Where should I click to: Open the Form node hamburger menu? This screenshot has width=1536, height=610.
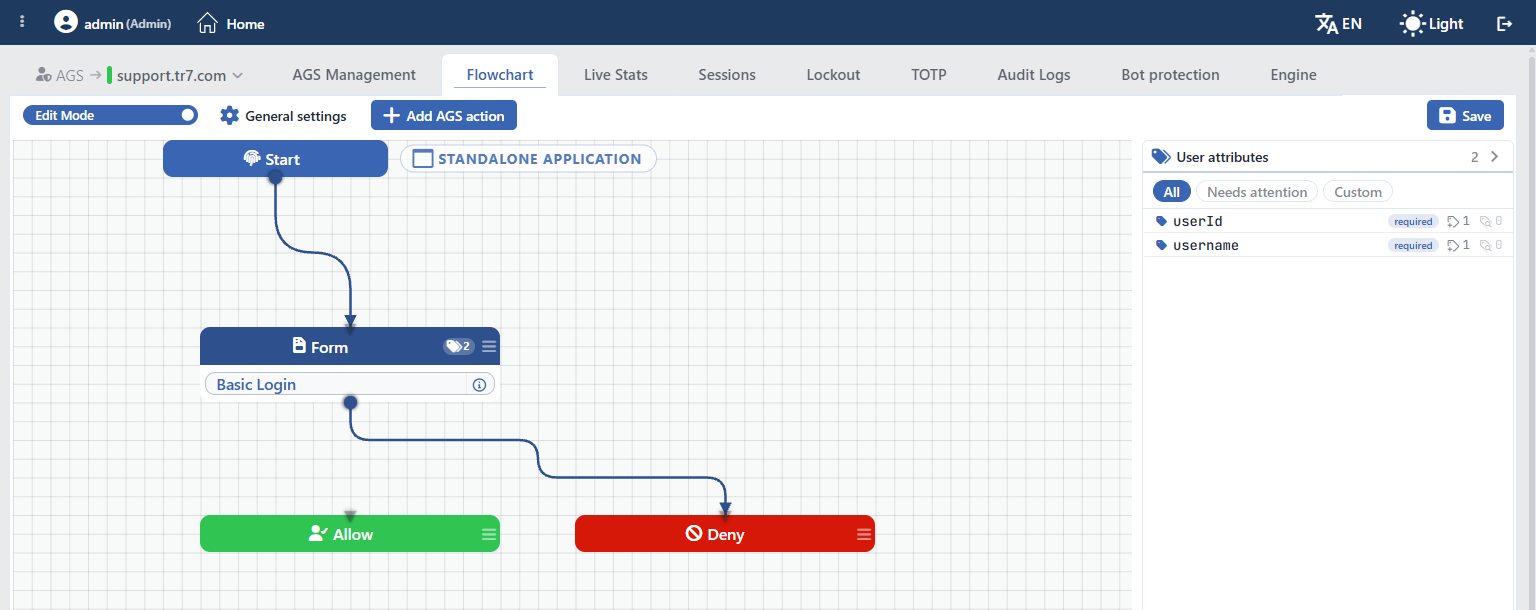(x=489, y=347)
